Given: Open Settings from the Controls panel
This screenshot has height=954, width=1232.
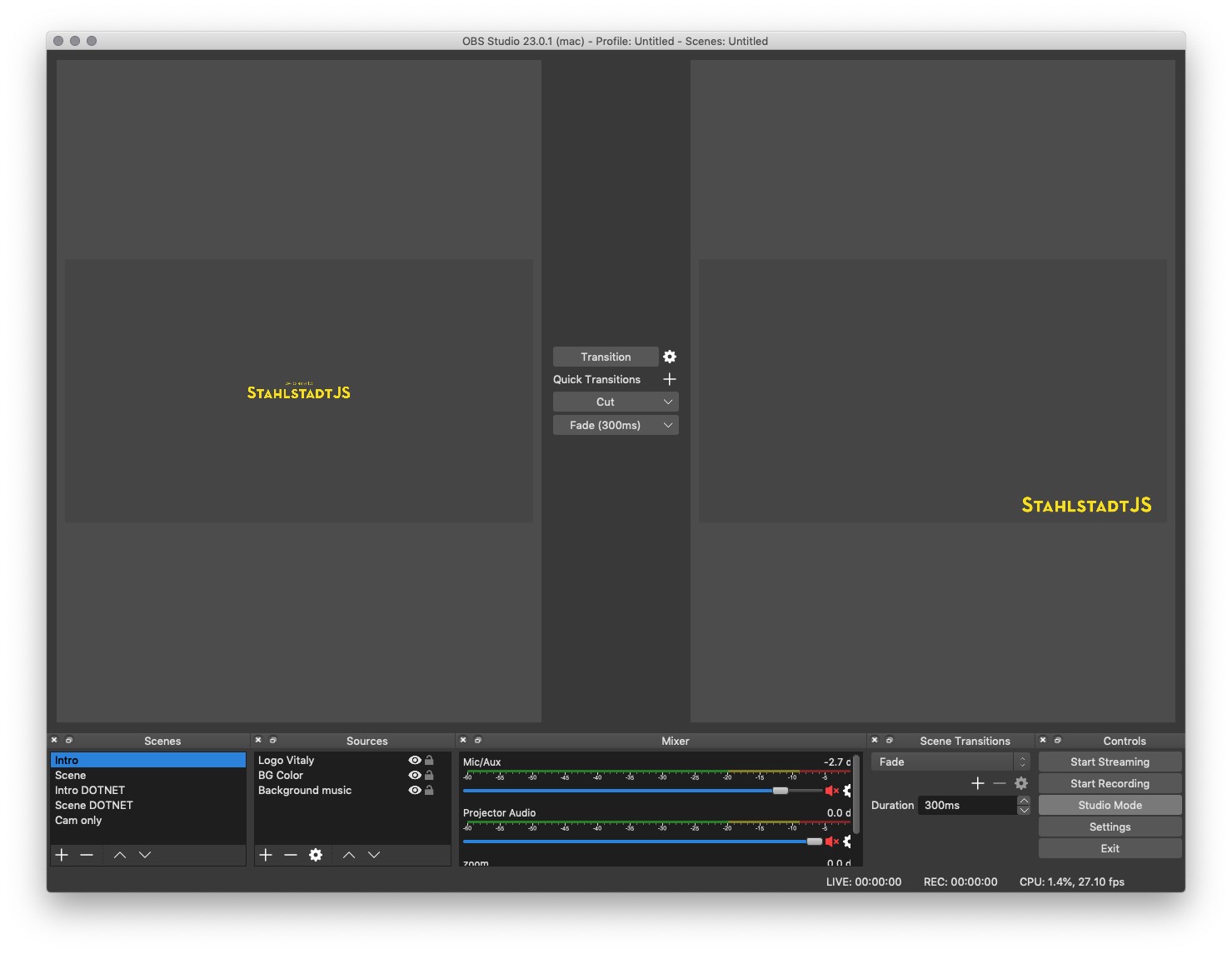Looking at the screenshot, I should (x=1110, y=827).
